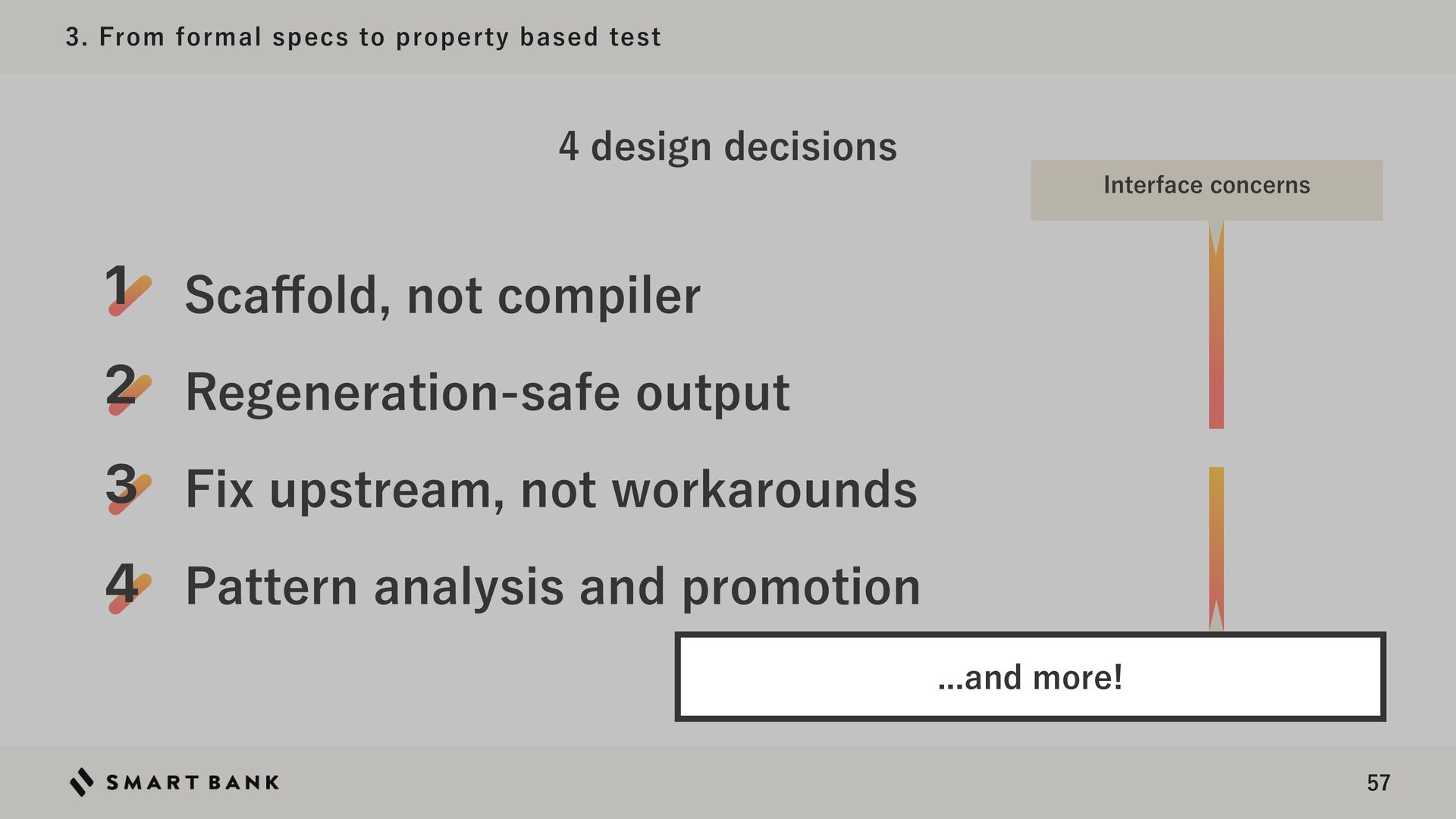
Task: Select the number 2 slash marker
Action: (129, 388)
